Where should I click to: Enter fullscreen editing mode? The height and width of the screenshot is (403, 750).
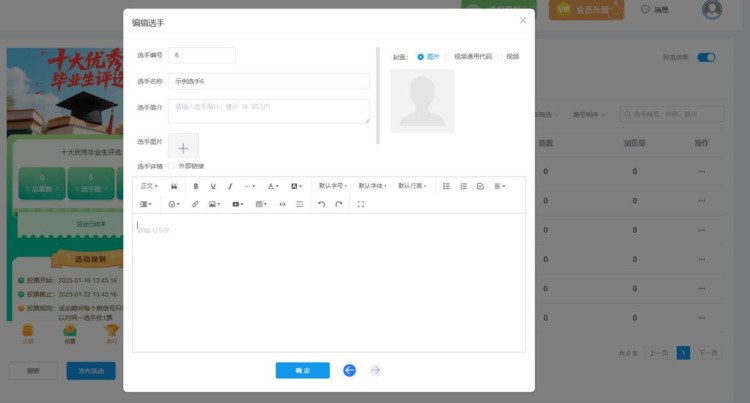361,204
